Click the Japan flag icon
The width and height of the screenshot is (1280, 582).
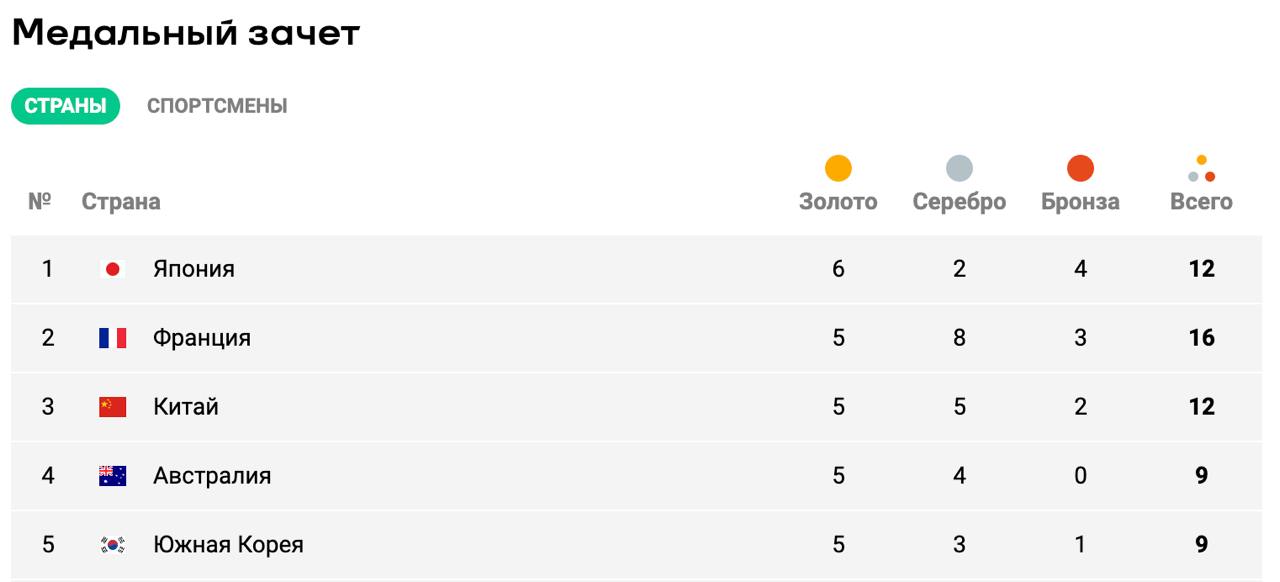[x=112, y=269]
